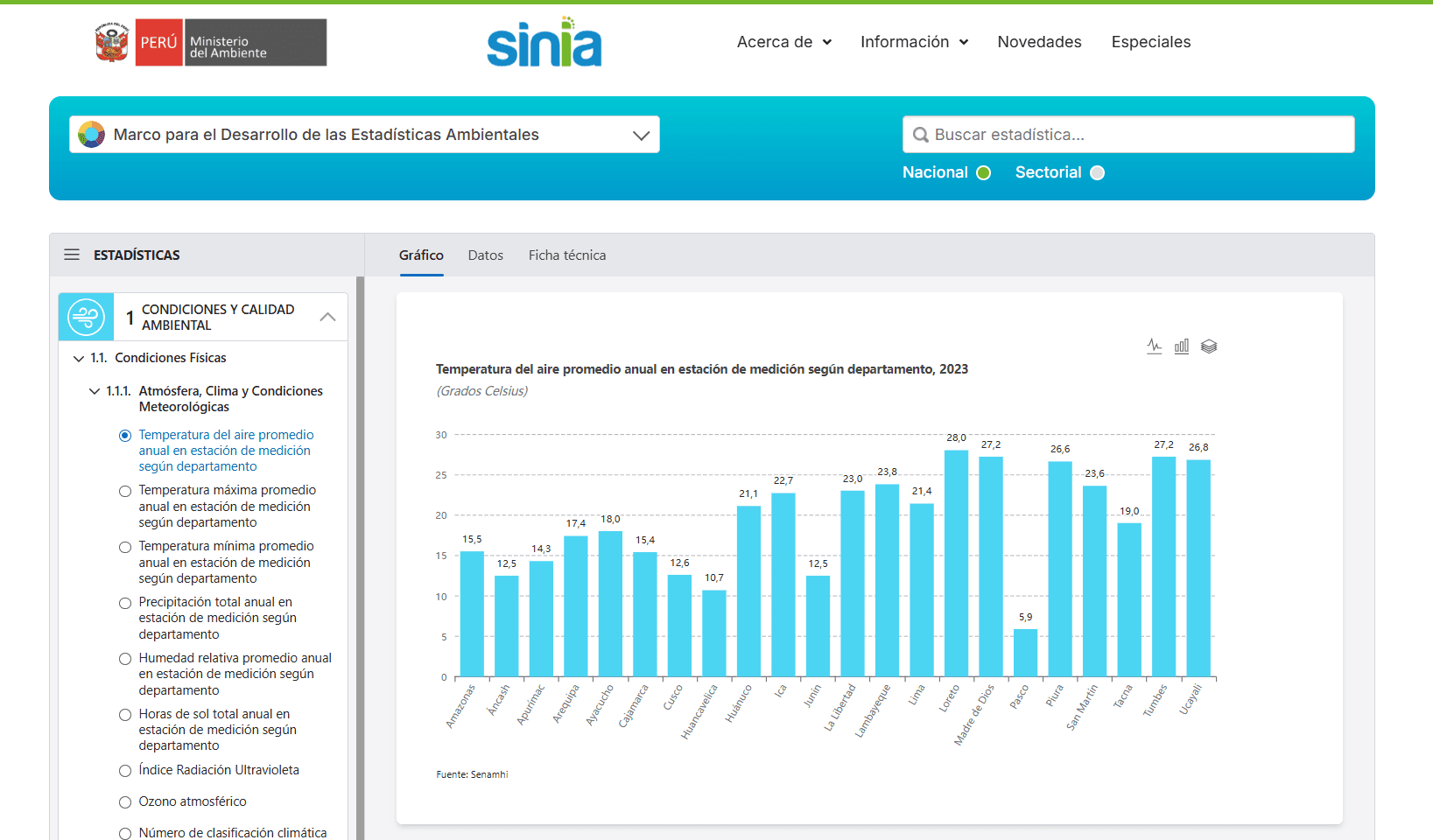
Task: Click the search magnifier icon
Action: [x=920, y=135]
